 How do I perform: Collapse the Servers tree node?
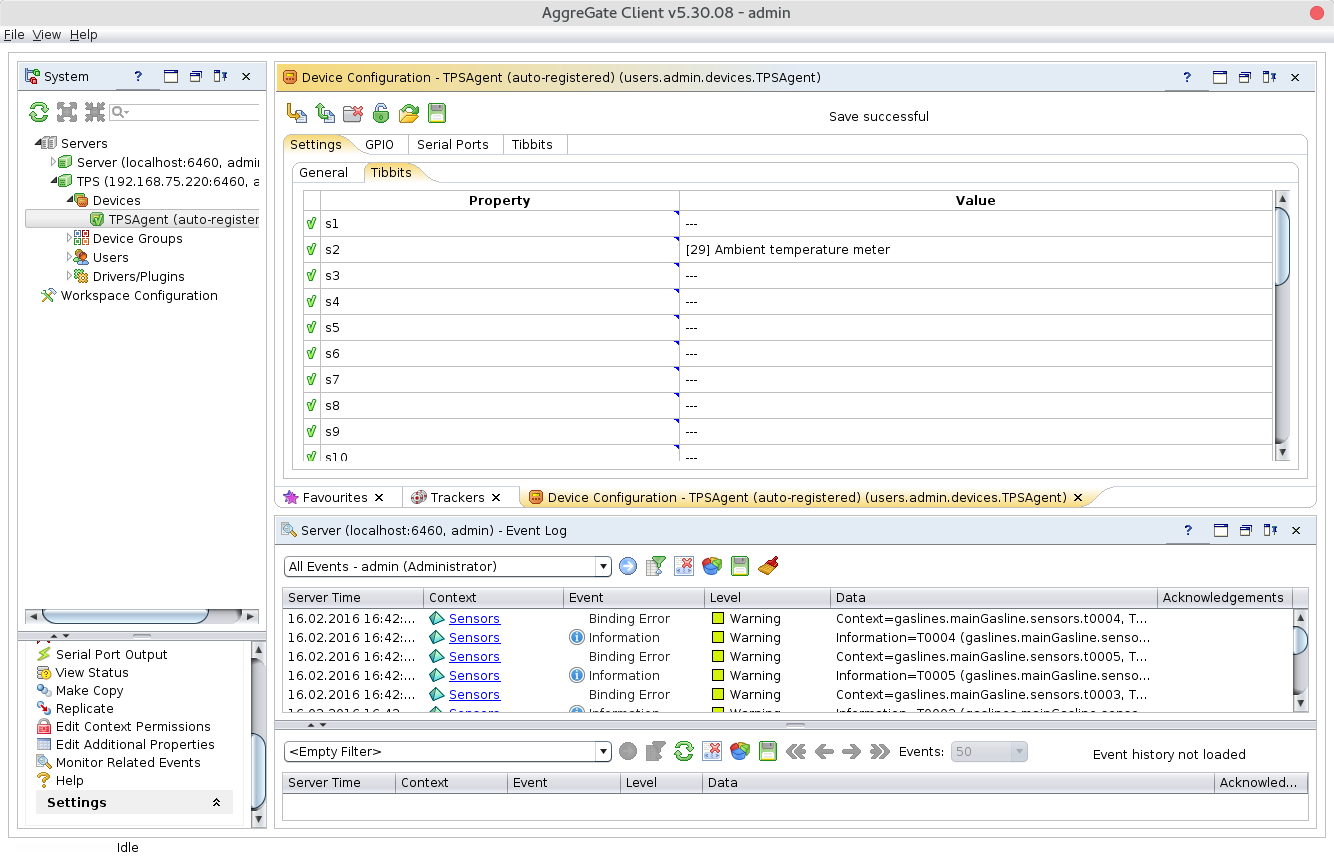click(38, 143)
